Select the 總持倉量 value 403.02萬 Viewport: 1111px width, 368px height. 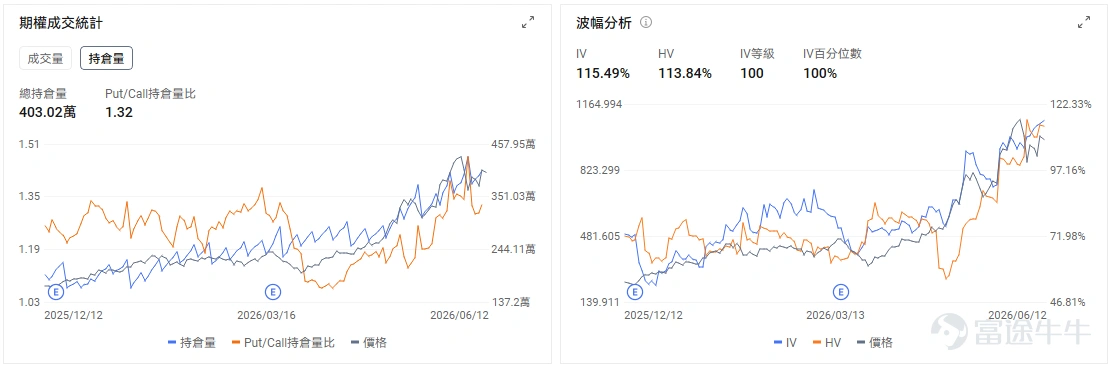coord(47,112)
